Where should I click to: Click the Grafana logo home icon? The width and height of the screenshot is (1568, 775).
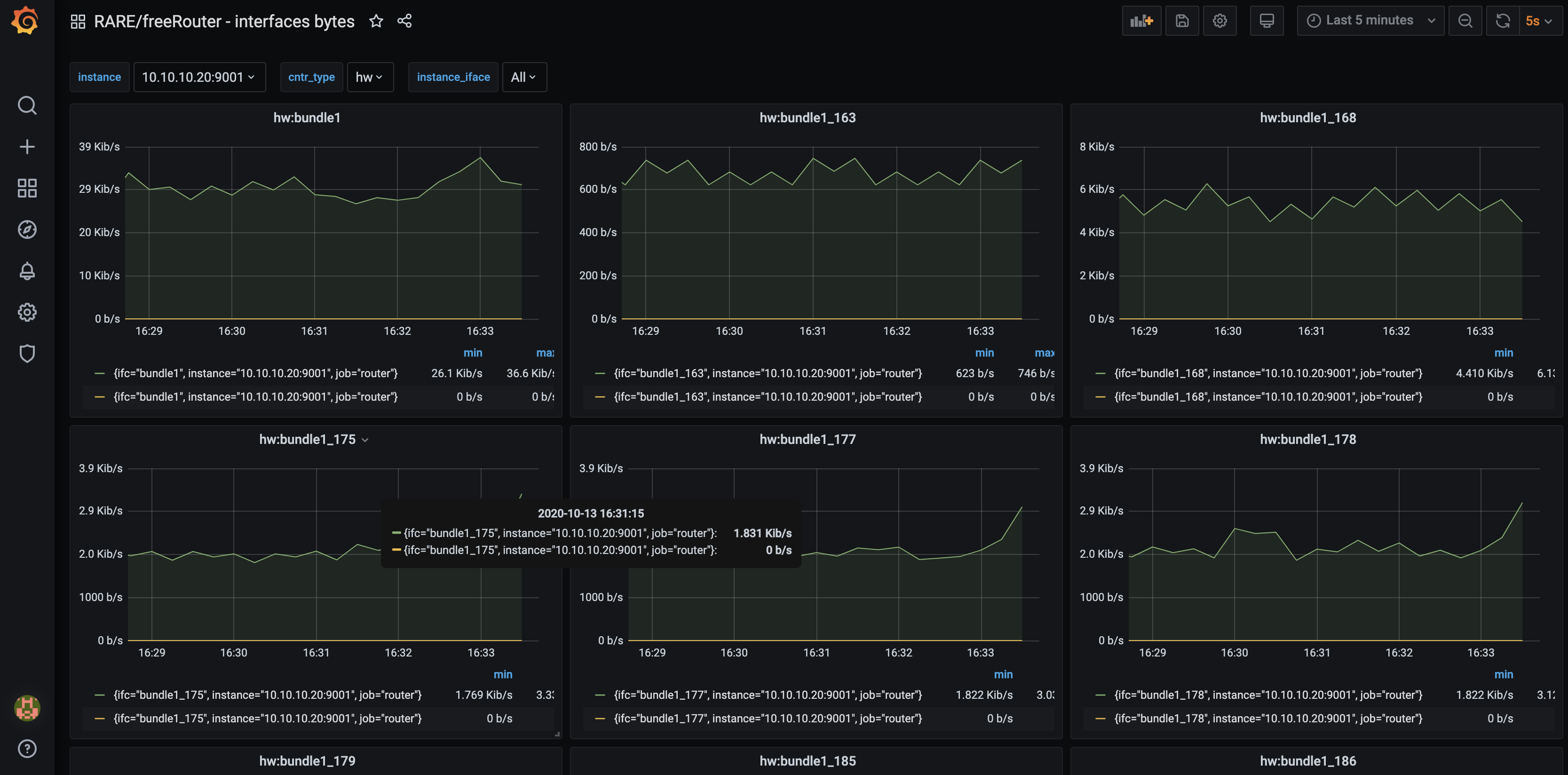pyautogui.click(x=25, y=21)
